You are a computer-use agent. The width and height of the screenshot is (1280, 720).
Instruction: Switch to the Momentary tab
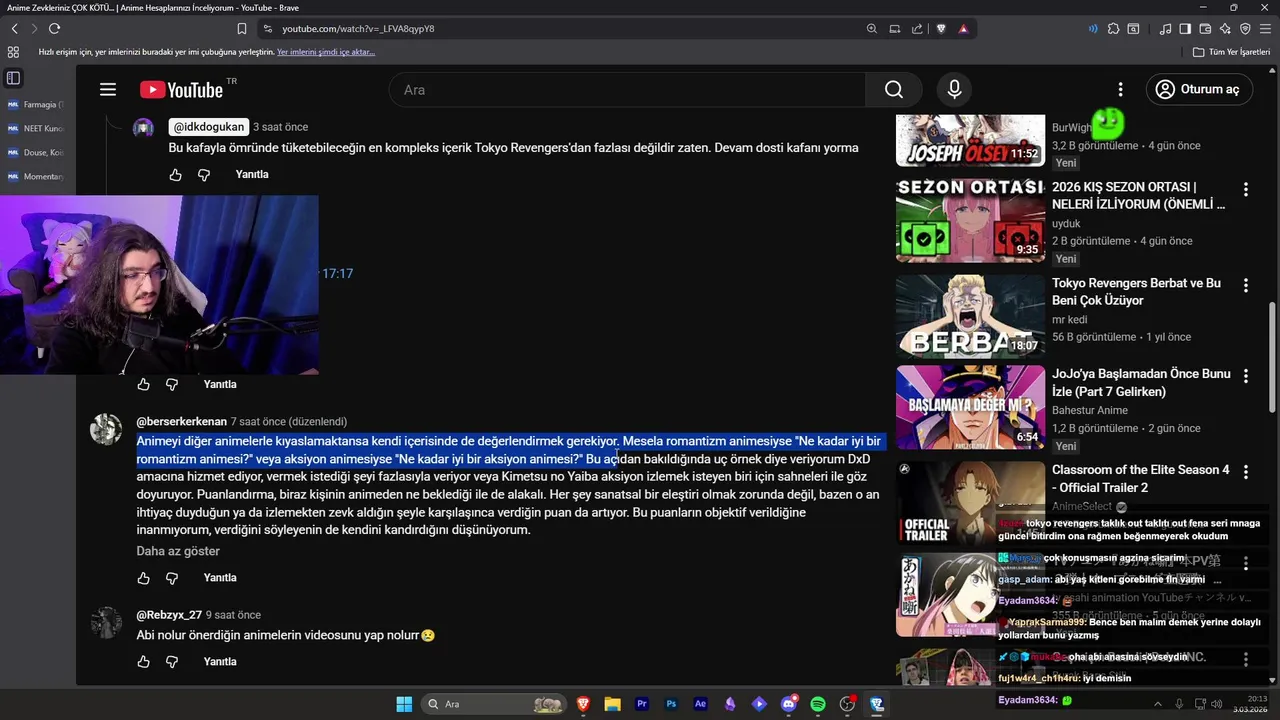pyautogui.click(x=35, y=176)
